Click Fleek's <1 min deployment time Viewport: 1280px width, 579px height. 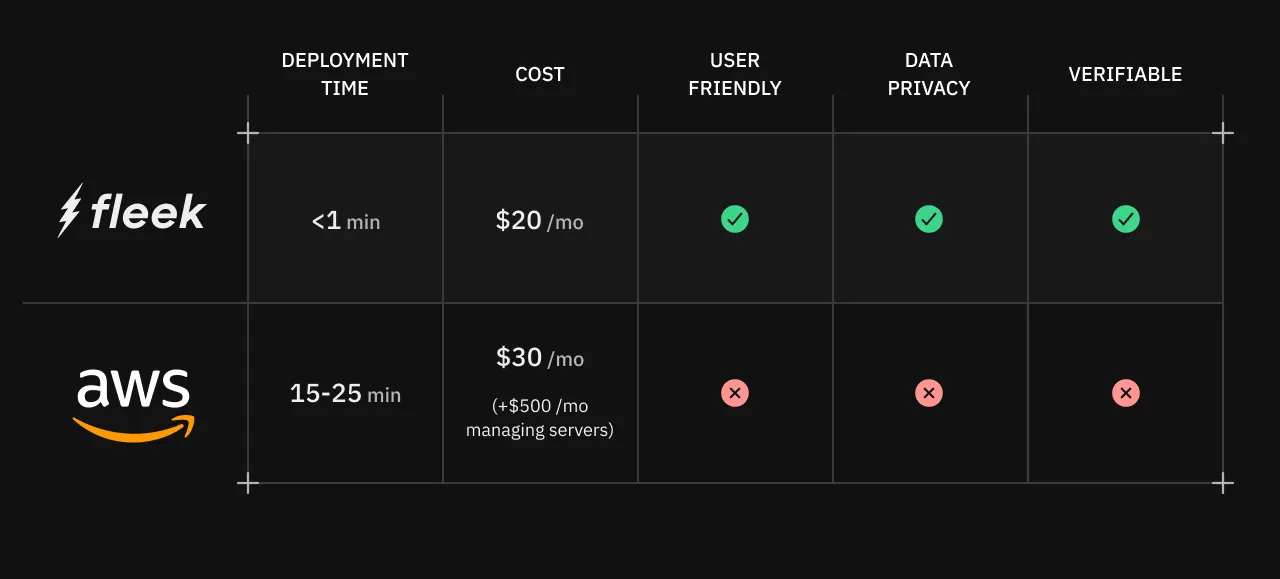345,221
